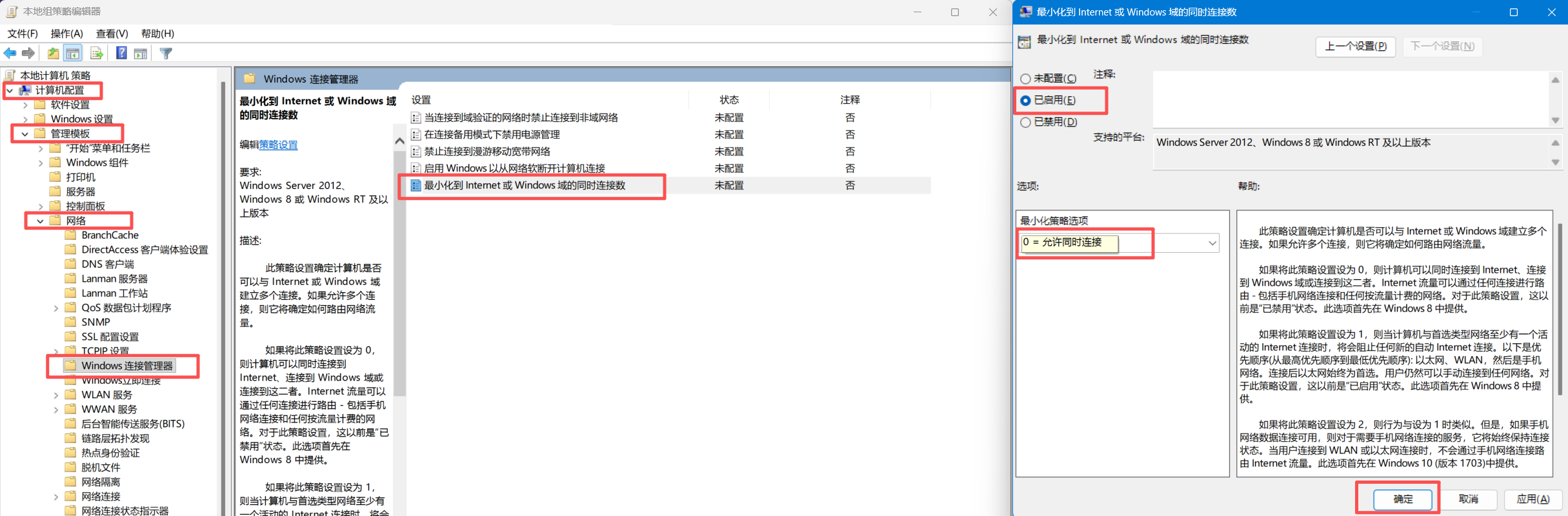Image resolution: width=1568 pixels, height=516 pixels.
Task: Click the folder icon beside Lanman 服务器
Action: coord(71,279)
